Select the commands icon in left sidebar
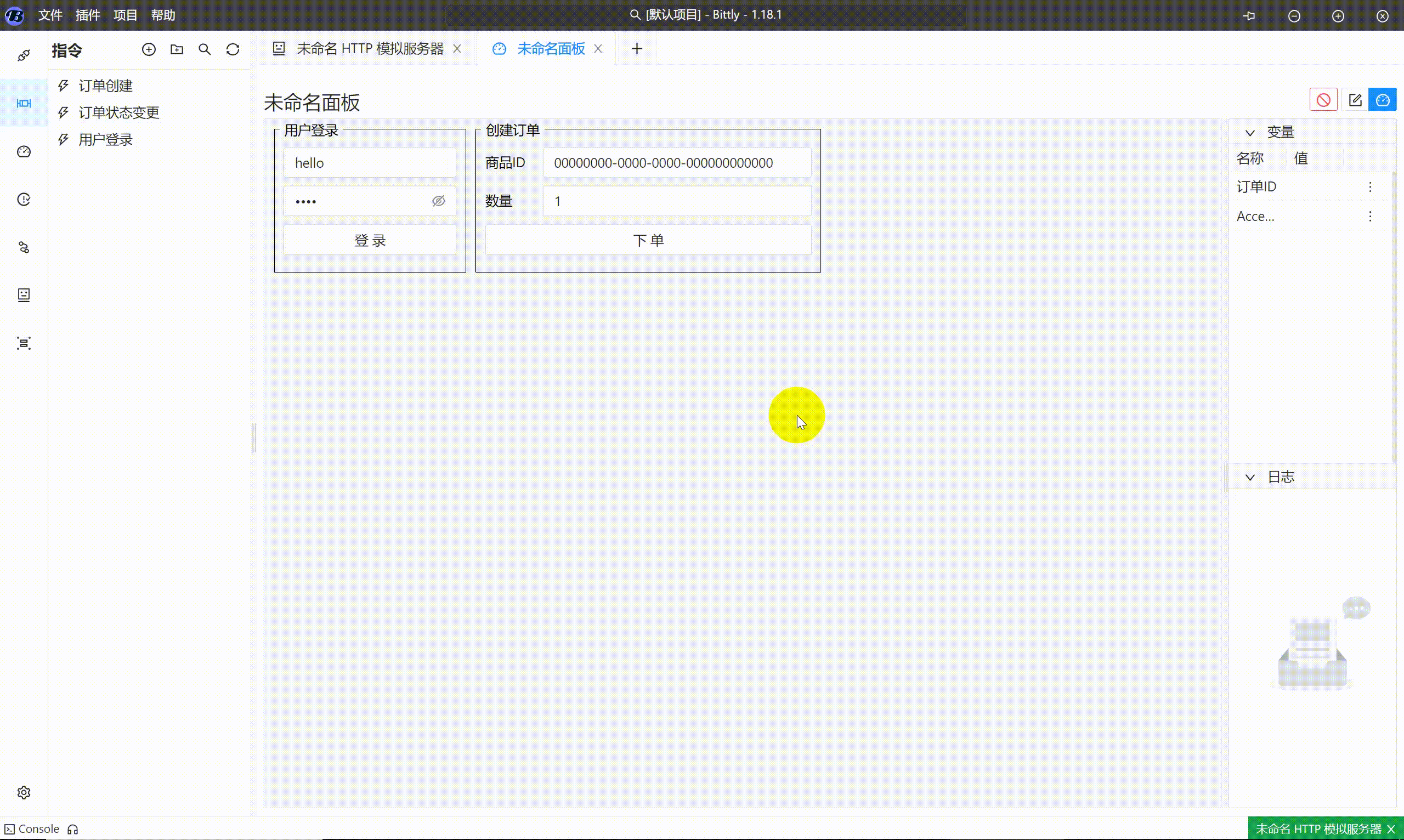1404x840 pixels. 24,103
